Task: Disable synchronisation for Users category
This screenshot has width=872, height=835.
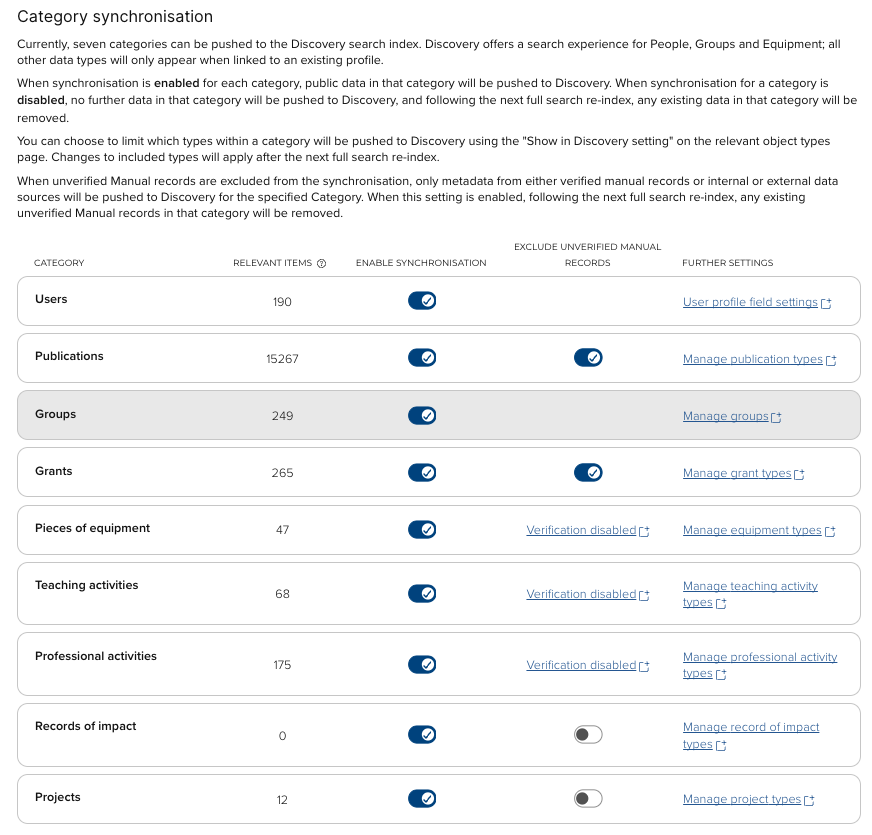Action: [x=422, y=301]
